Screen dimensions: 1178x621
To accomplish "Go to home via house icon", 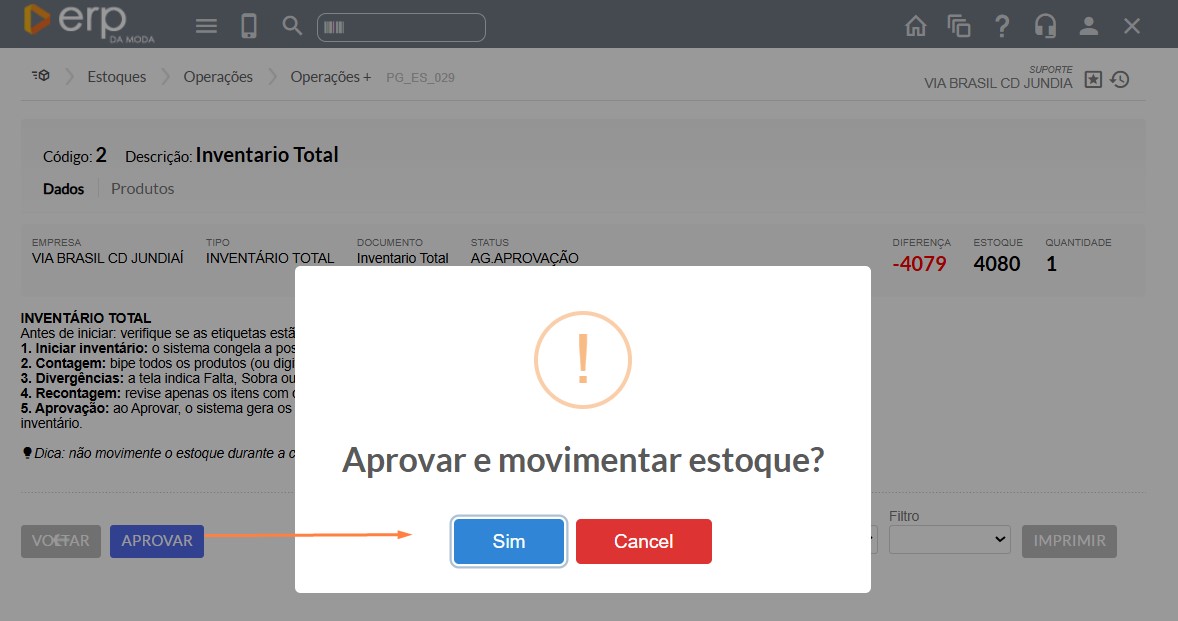I will pyautogui.click(x=915, y=26).
